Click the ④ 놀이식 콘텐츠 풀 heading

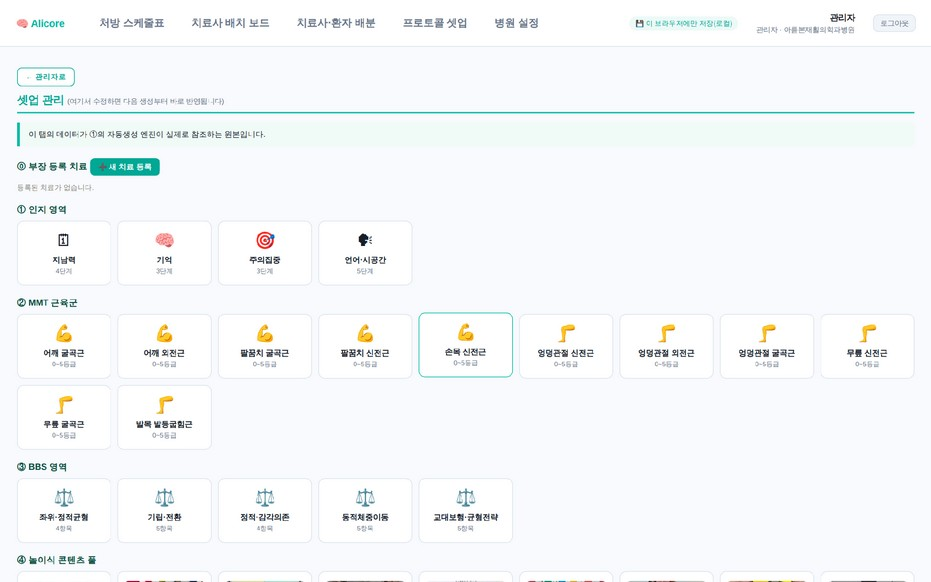coord(56,560)
